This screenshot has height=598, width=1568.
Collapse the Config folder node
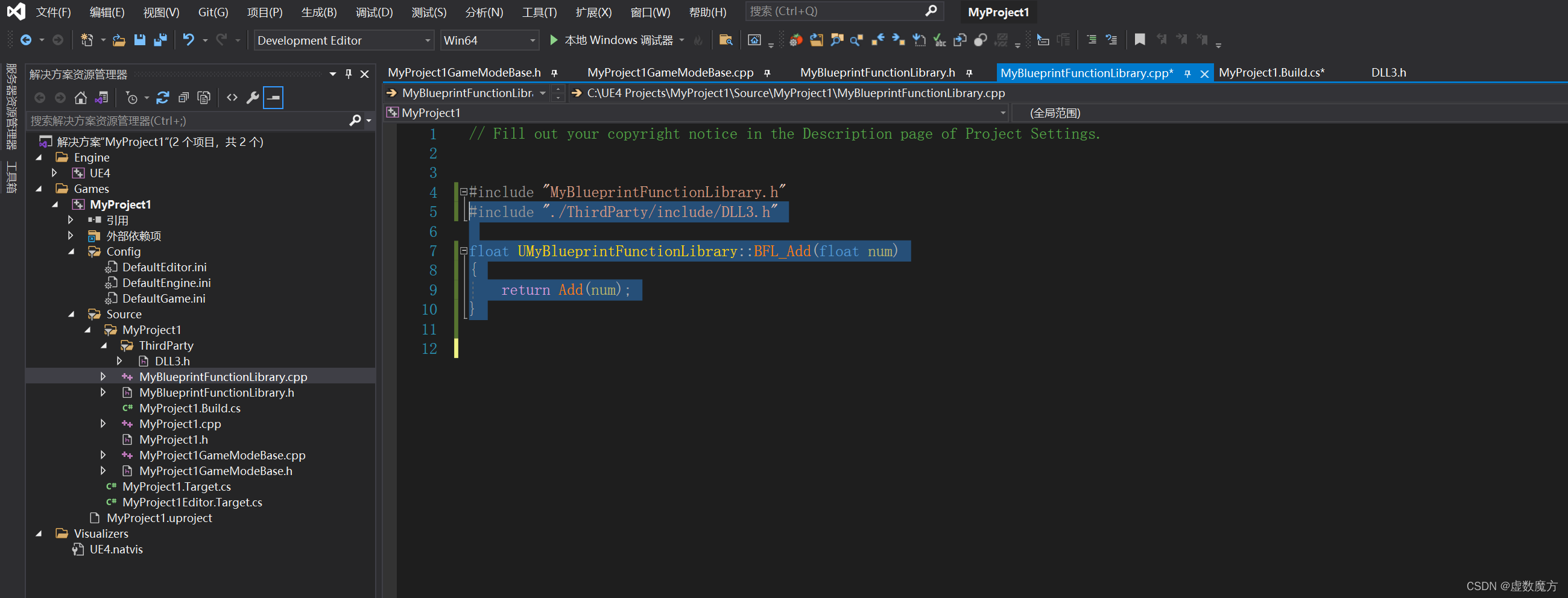(x=71, y=251)
